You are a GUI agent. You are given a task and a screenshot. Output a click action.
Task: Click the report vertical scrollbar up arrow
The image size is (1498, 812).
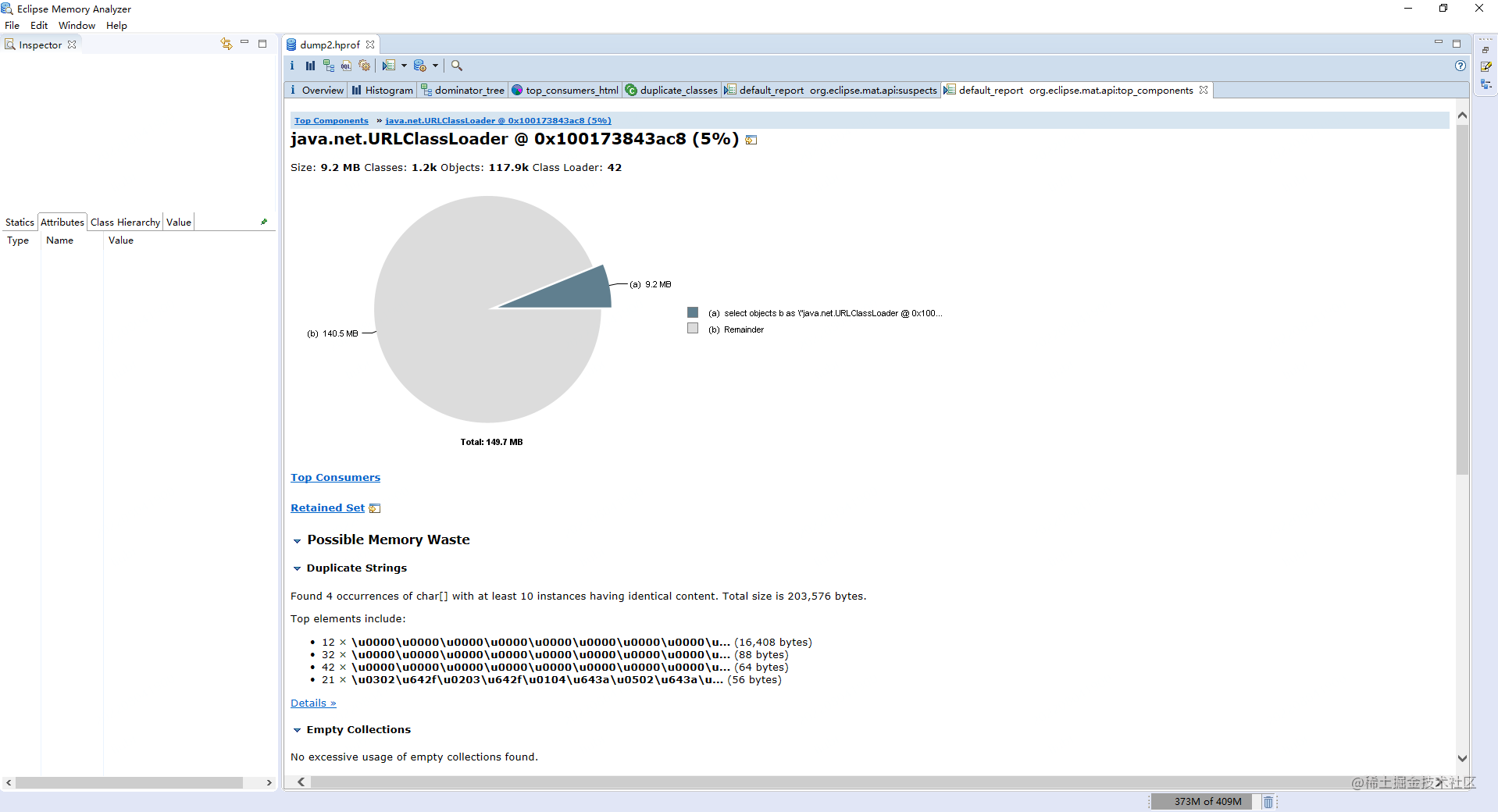pyautogui.click(x=1462, y=116)
